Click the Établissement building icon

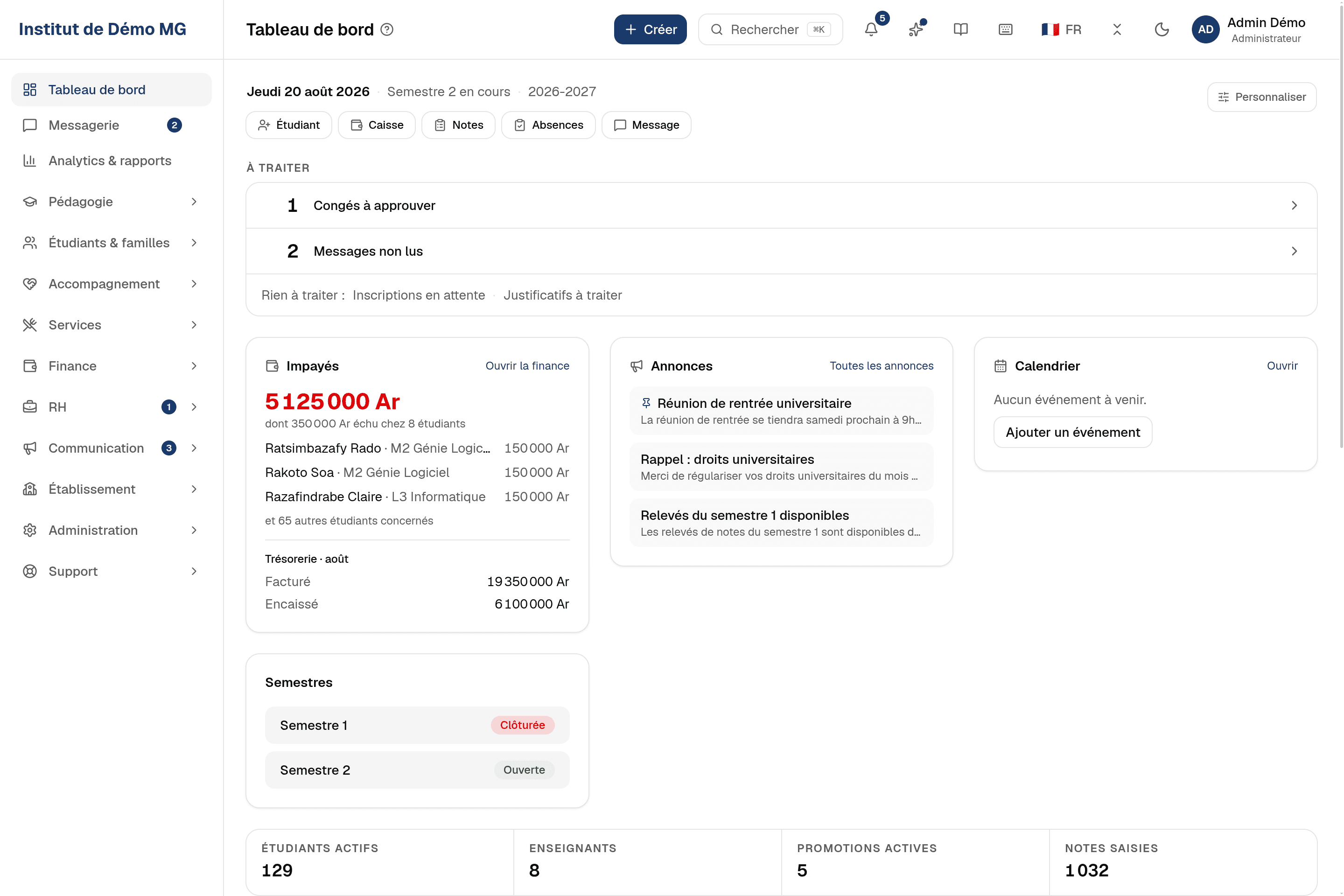coord(30,490)
